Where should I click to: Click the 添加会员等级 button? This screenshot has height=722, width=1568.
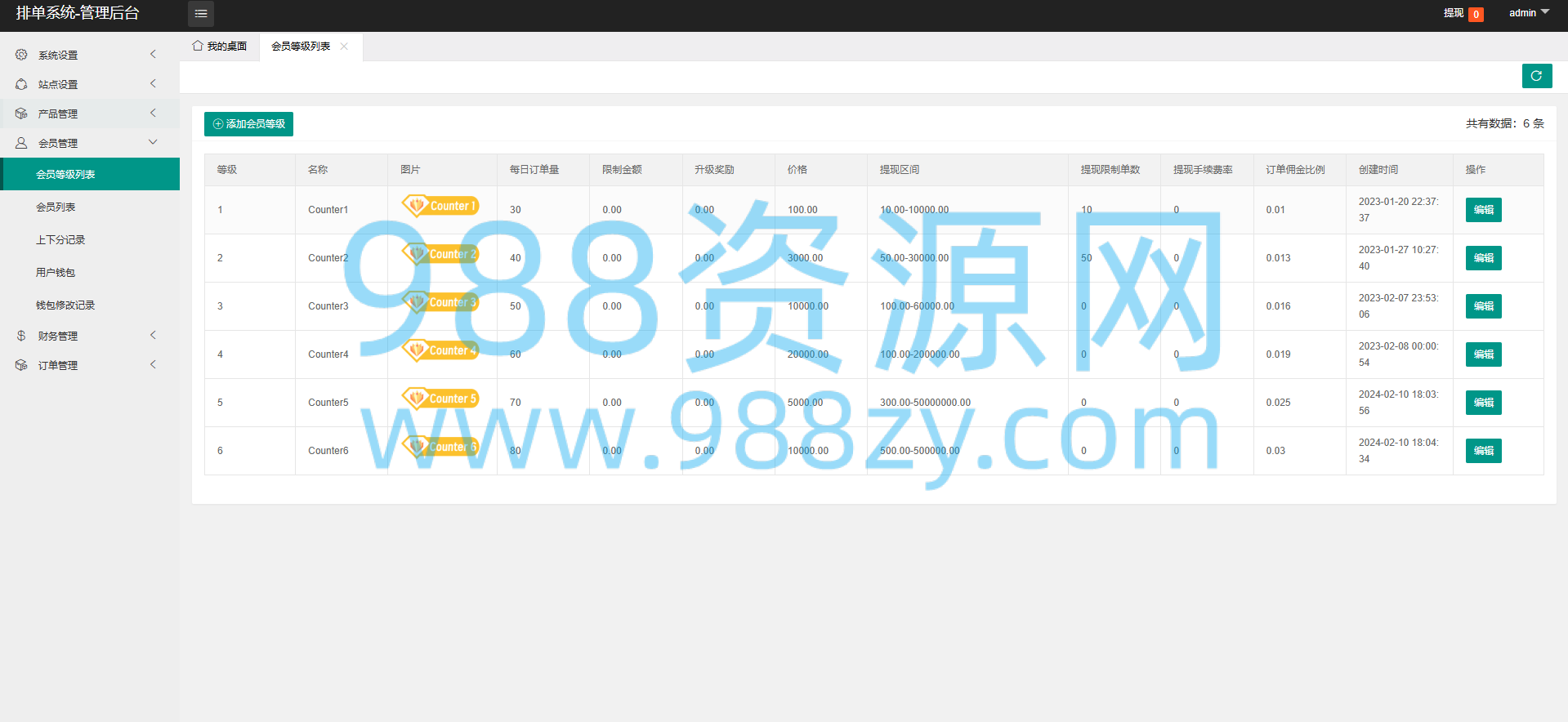[x=248, y=124]
